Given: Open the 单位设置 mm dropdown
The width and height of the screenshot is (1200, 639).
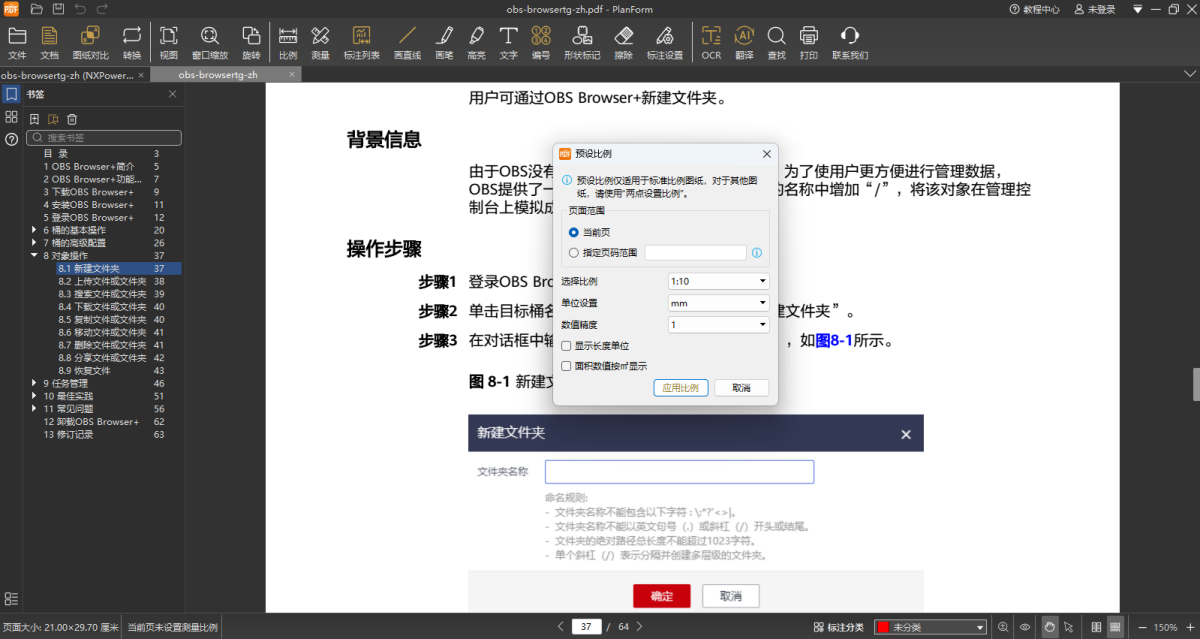Looking at the screenshot, I should [x=718, y=302].
